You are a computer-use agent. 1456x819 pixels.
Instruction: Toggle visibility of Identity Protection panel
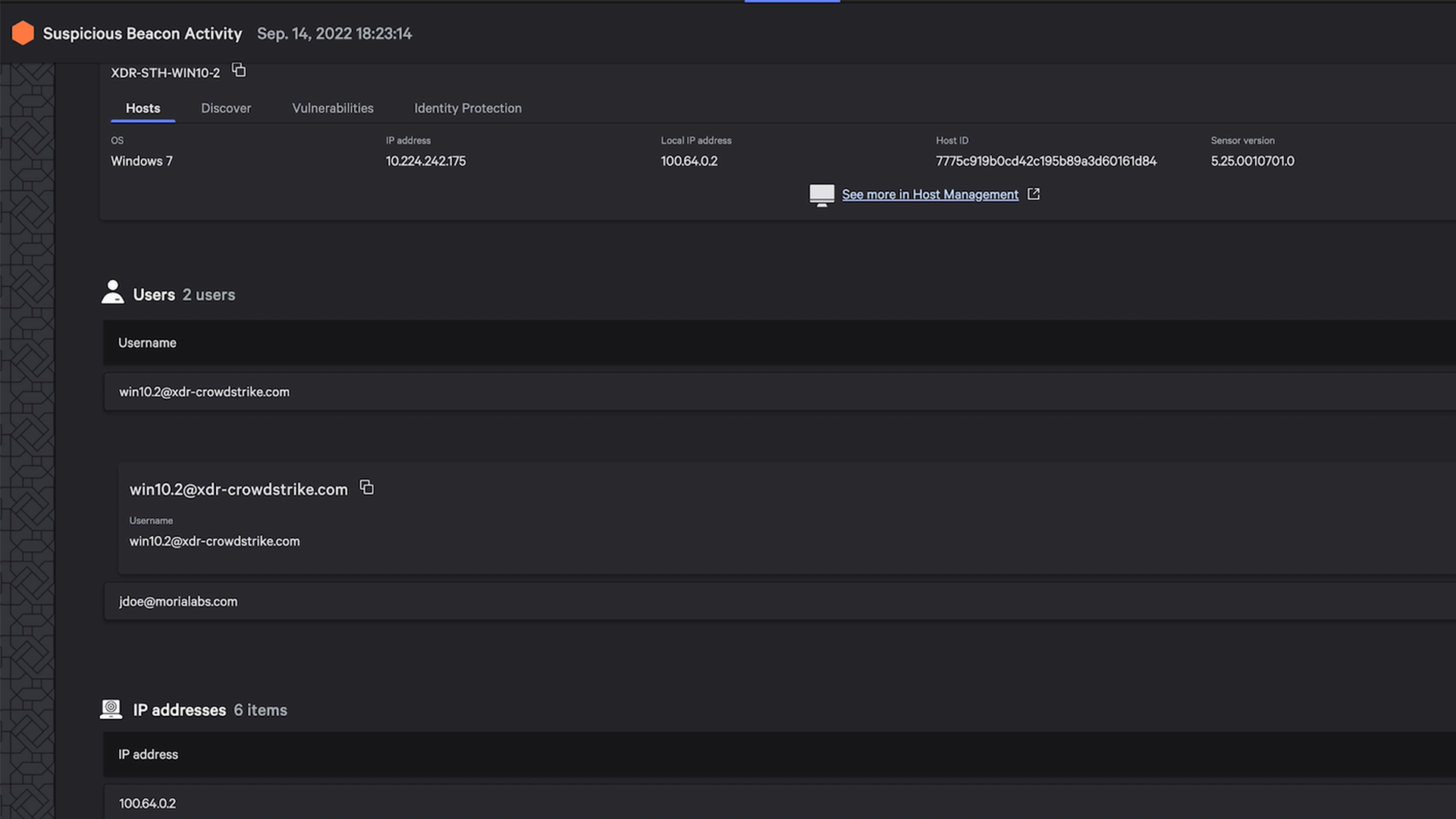(x=468, y=108)
